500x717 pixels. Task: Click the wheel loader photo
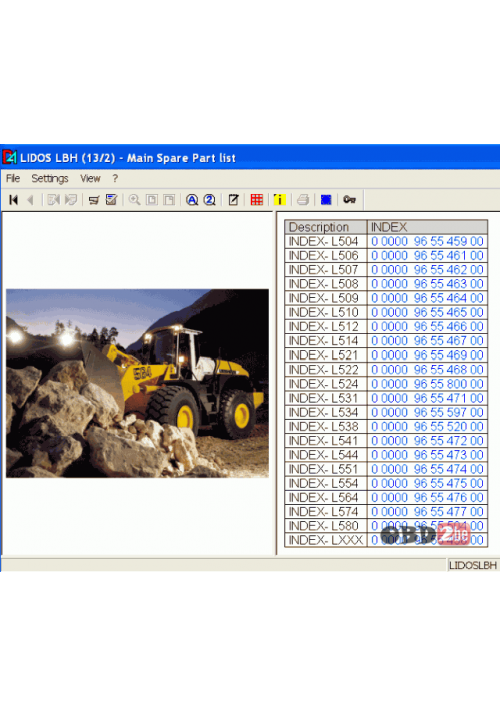coord(137,383)
